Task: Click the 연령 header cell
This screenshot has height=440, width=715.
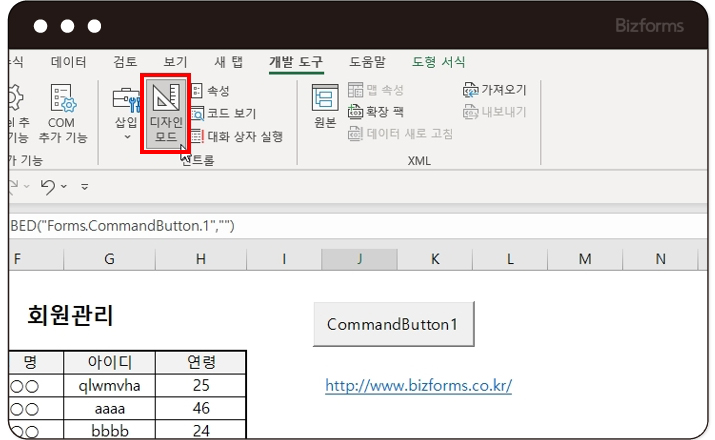Action: tap(201, 362)
